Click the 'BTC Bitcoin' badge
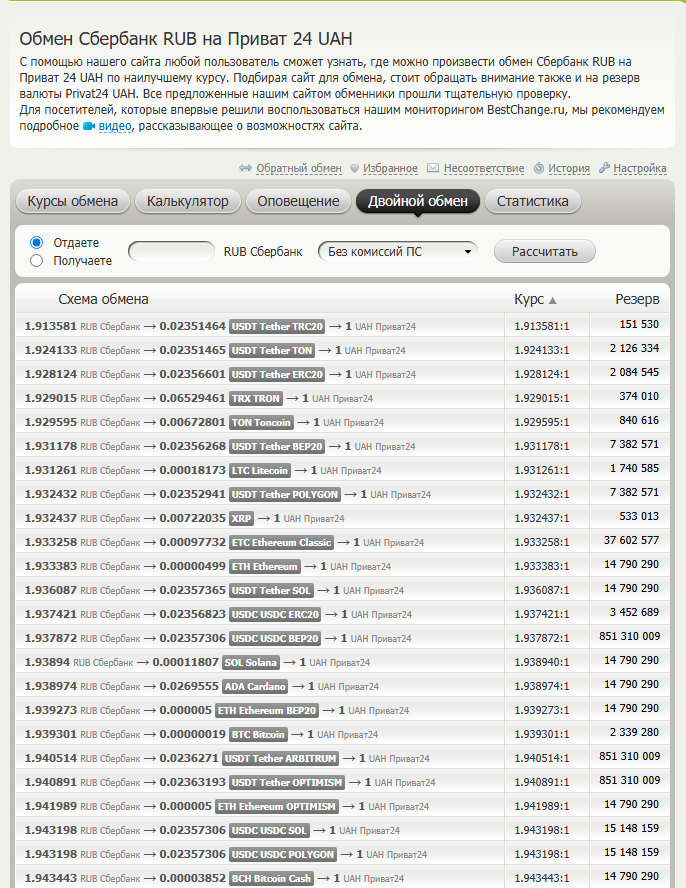686x888 pixels. 258,734
